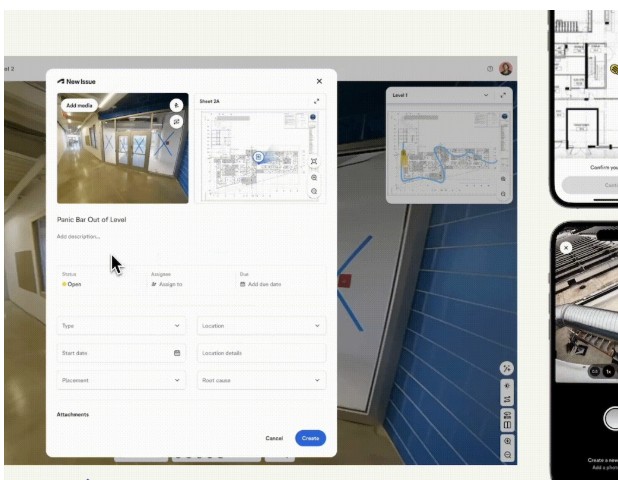Screen dimensions: 618x480
Task: Open the user profile avatar
Action: point(506,69)
